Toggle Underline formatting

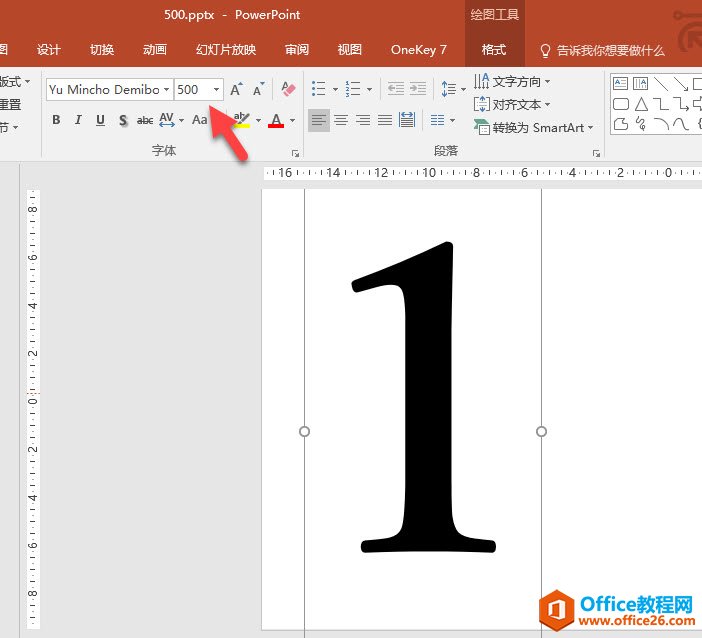100,121
